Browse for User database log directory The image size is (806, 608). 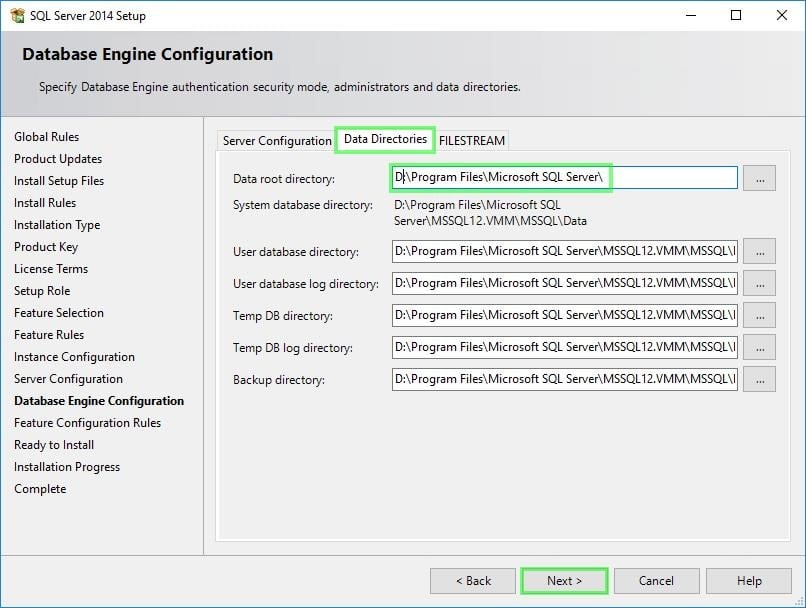coord(759,283)
